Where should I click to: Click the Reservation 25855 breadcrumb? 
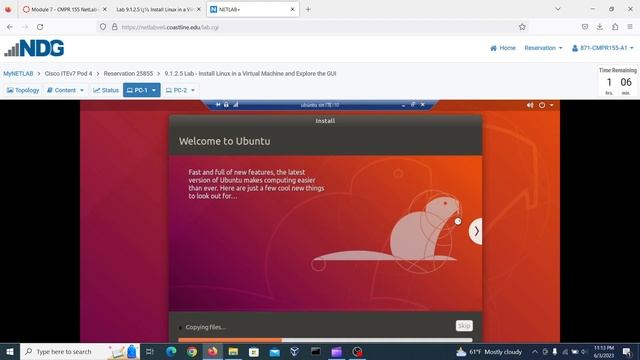(128, 73)
